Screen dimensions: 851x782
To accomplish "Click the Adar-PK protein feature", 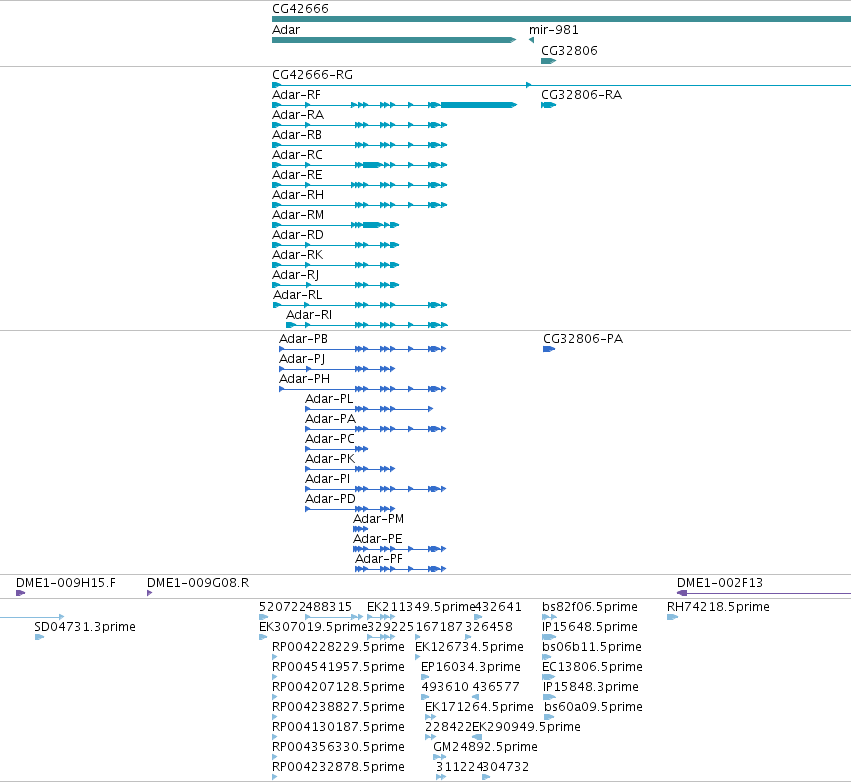I will pyautogui.click(x=350, y=469).
